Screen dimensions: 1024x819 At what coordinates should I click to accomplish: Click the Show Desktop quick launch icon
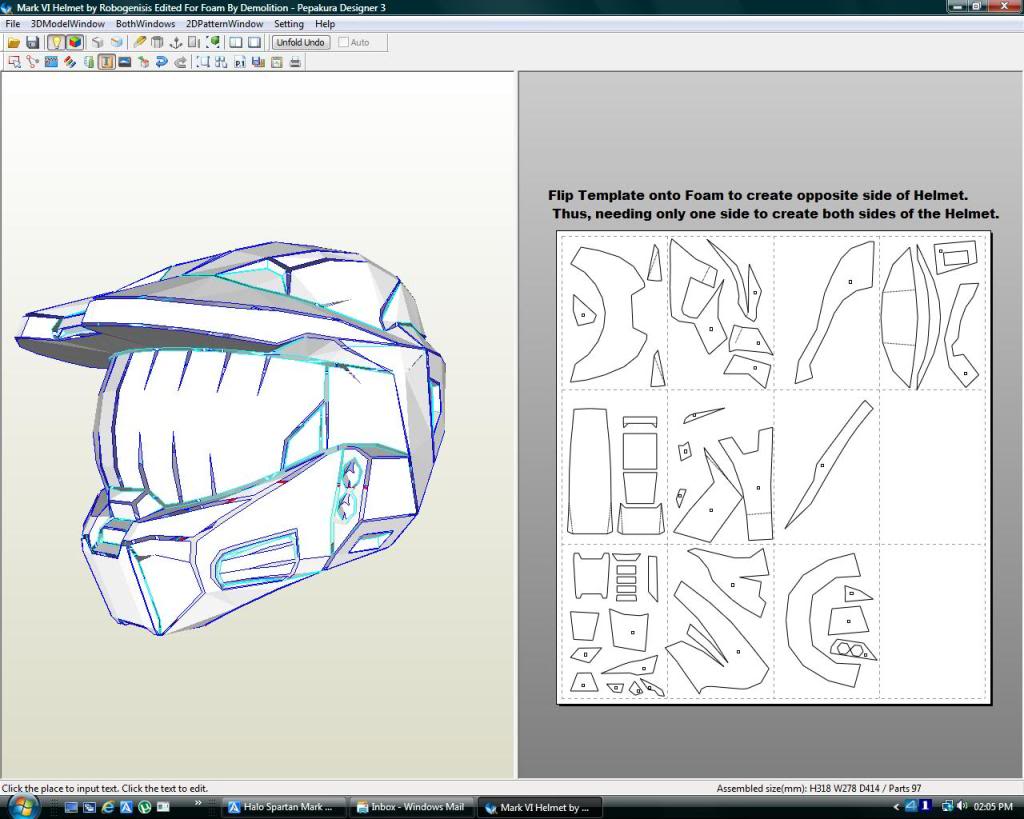tap(71, 807)
